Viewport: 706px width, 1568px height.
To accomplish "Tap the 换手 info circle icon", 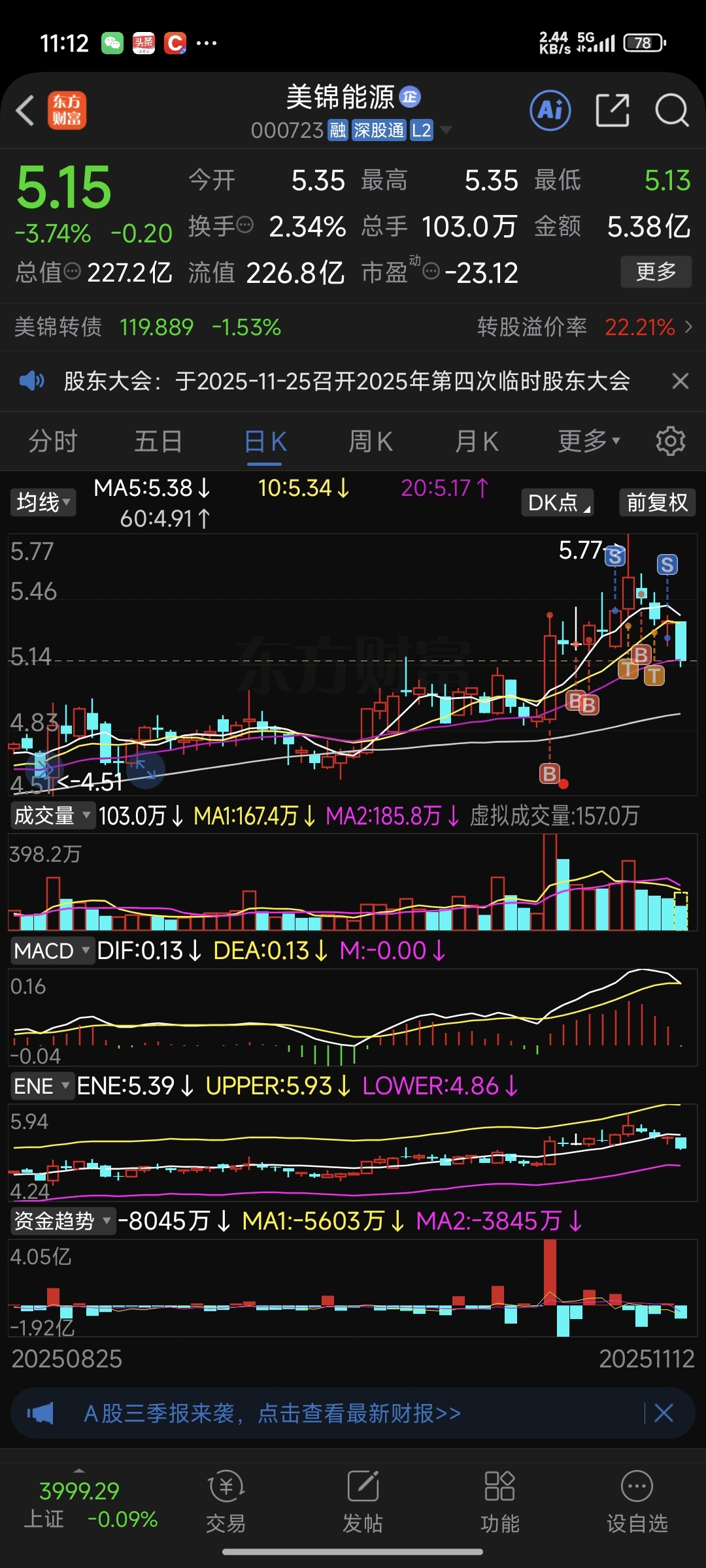I will [245, 225].
